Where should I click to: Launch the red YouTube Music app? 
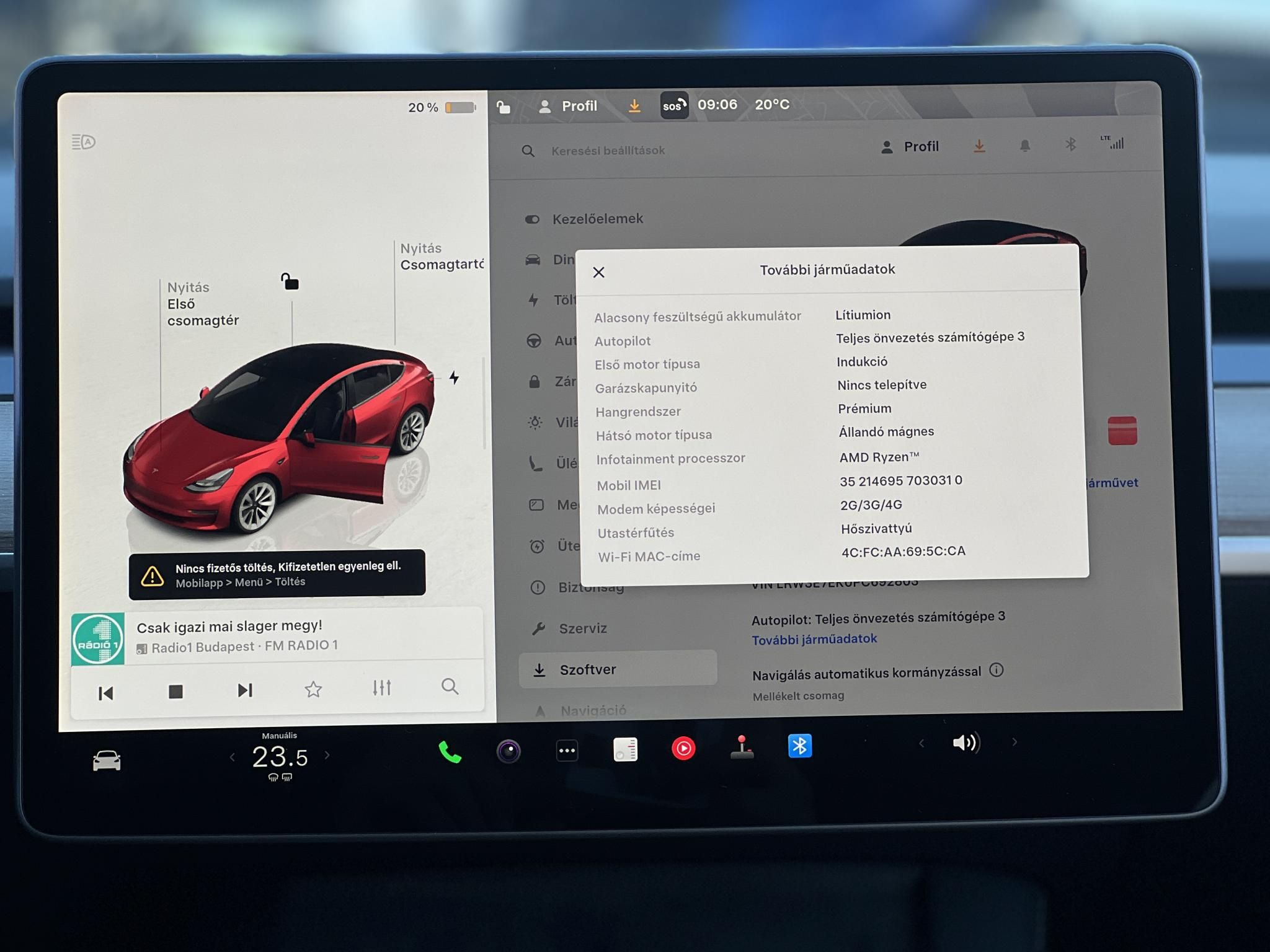683,748
